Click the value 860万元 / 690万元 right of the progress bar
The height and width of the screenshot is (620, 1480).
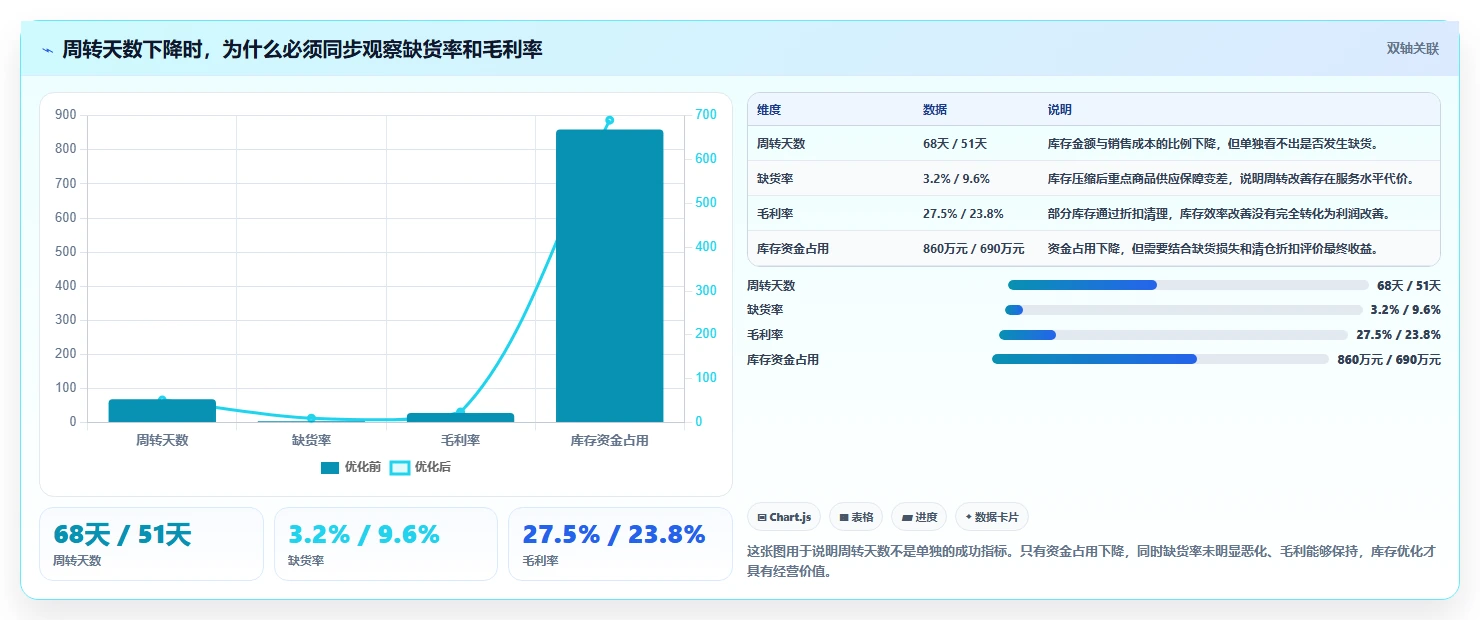1389,360
